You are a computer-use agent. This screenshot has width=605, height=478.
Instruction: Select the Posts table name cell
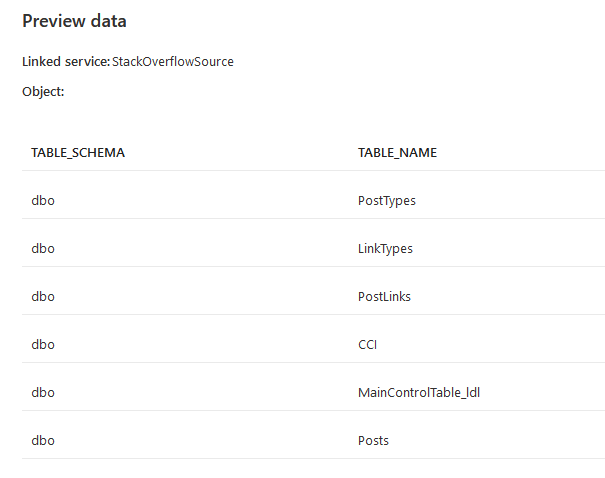(373, 440)
